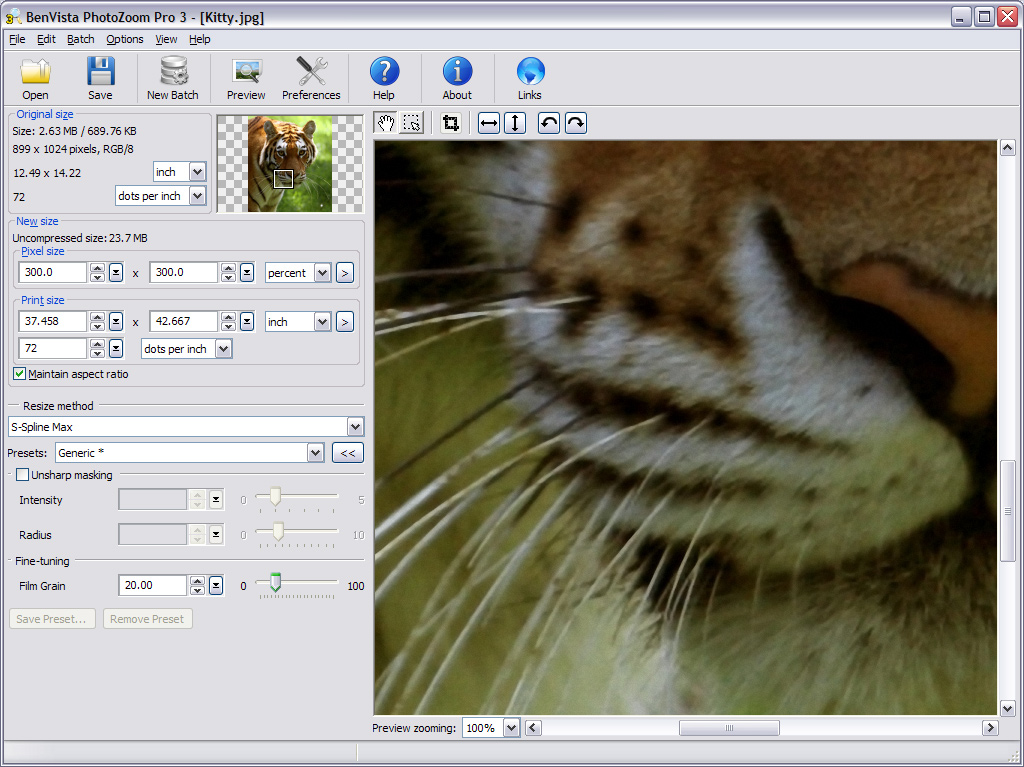
Task: Flip the image horizontally
Action: coord(489,123)
